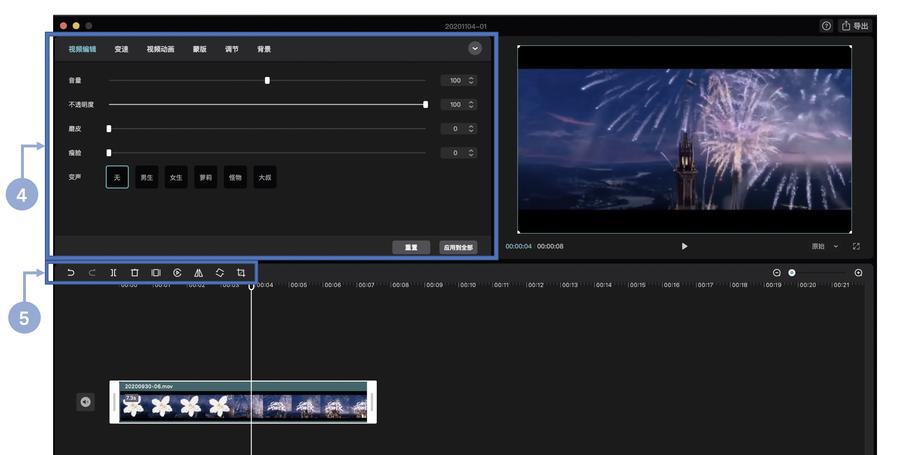
Task: Open the 调节 tab
Action: (x=231, y=49)
